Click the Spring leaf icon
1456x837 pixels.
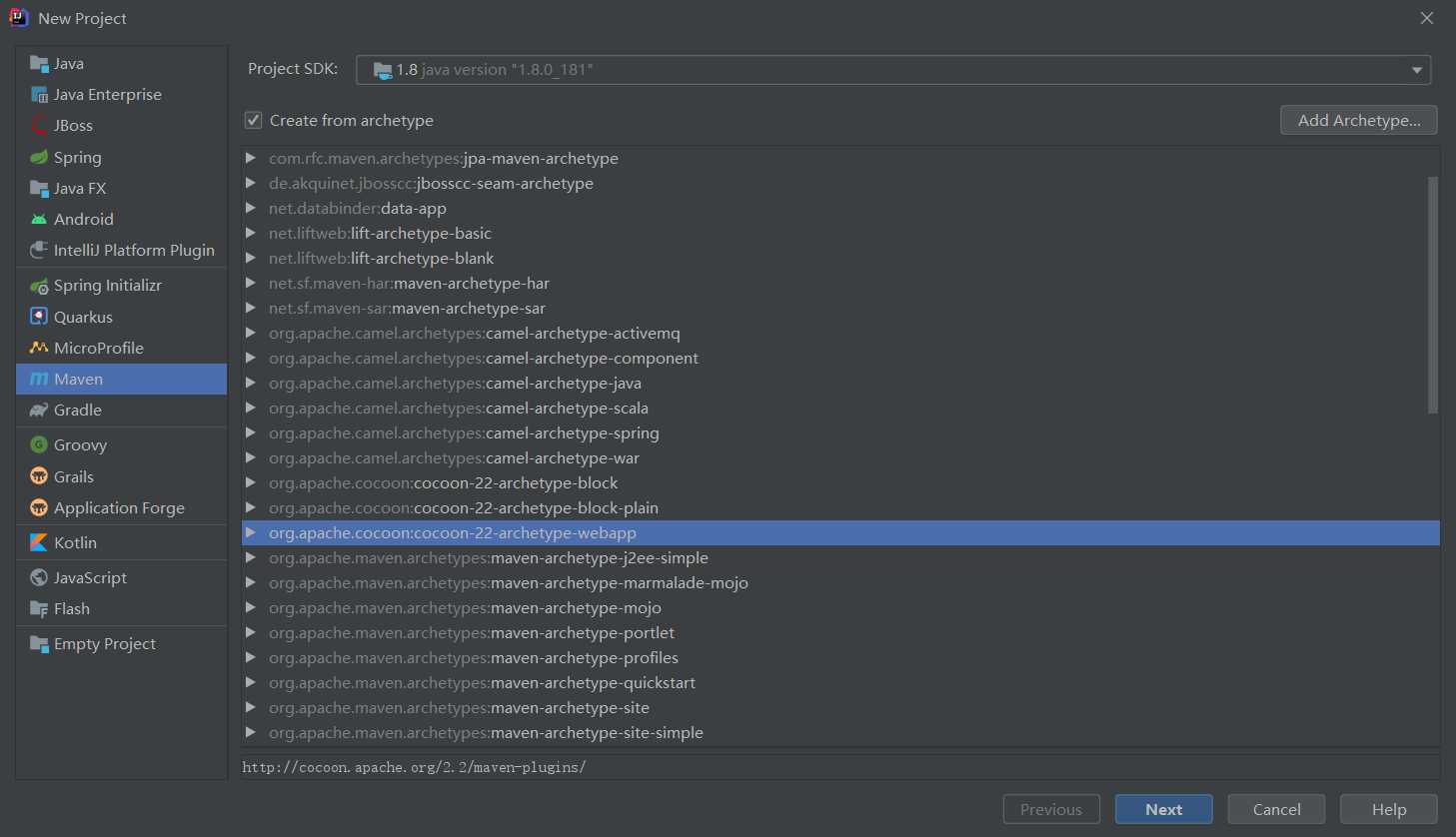coord(39,158)
